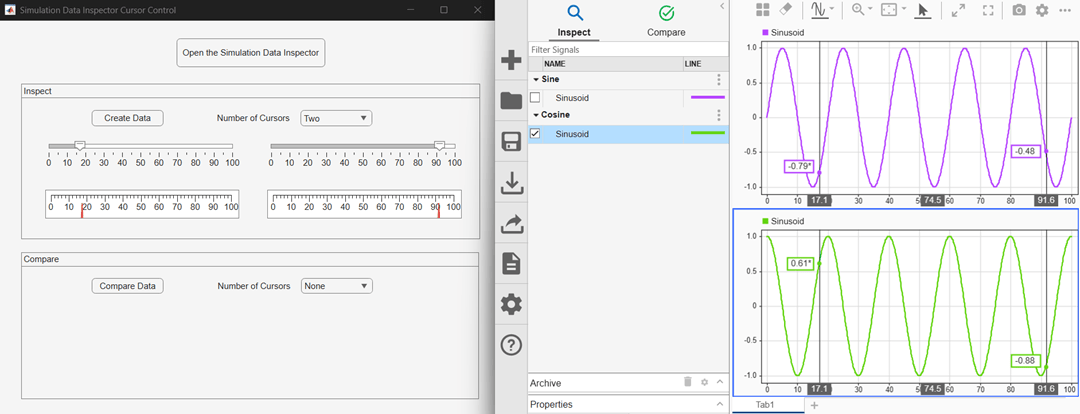This screenshot has height=414, width=1080.
Task: Click the eraser clear plot icon
Action: tap(785, 10)
